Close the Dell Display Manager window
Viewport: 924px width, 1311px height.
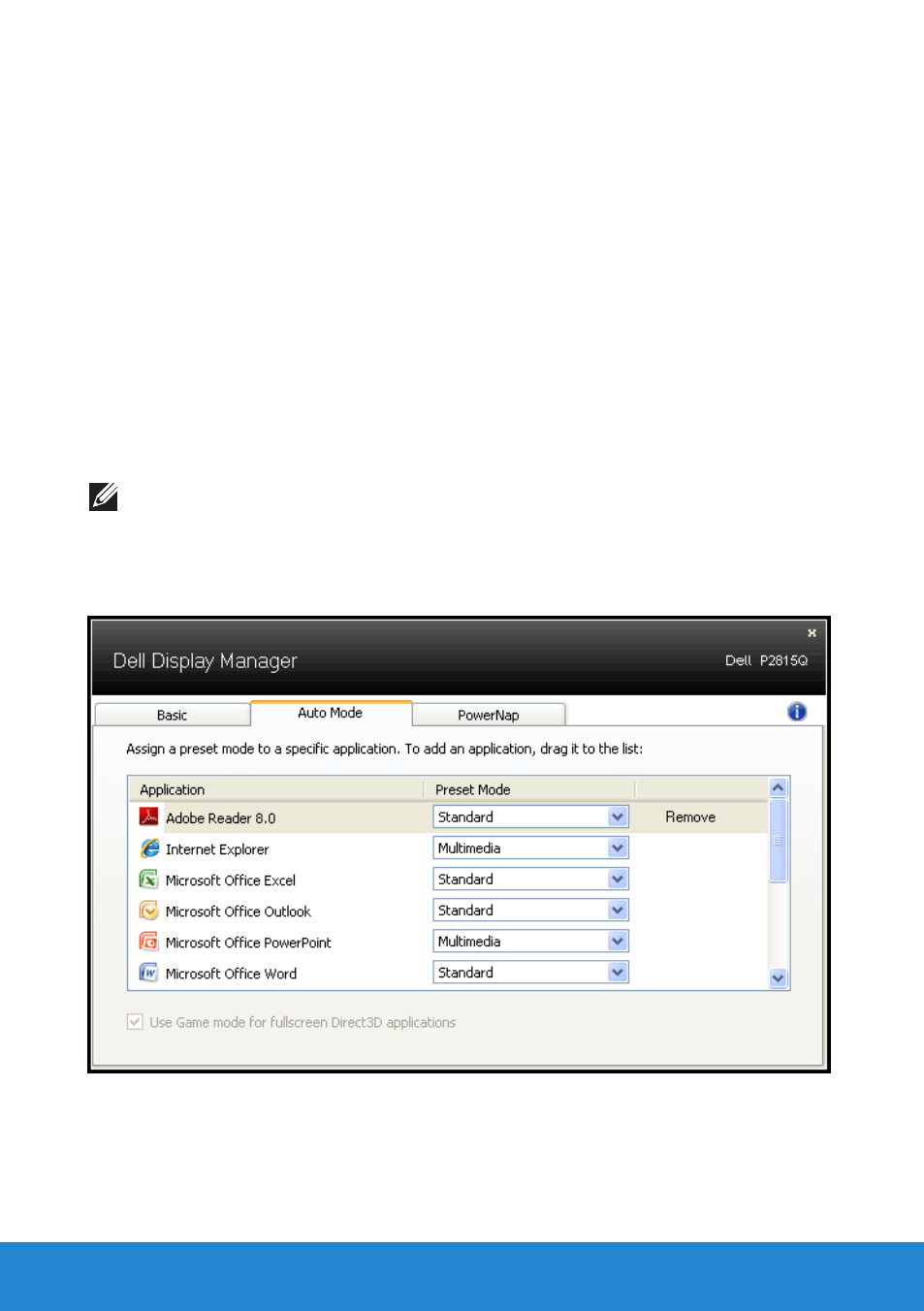pos(812,633)
